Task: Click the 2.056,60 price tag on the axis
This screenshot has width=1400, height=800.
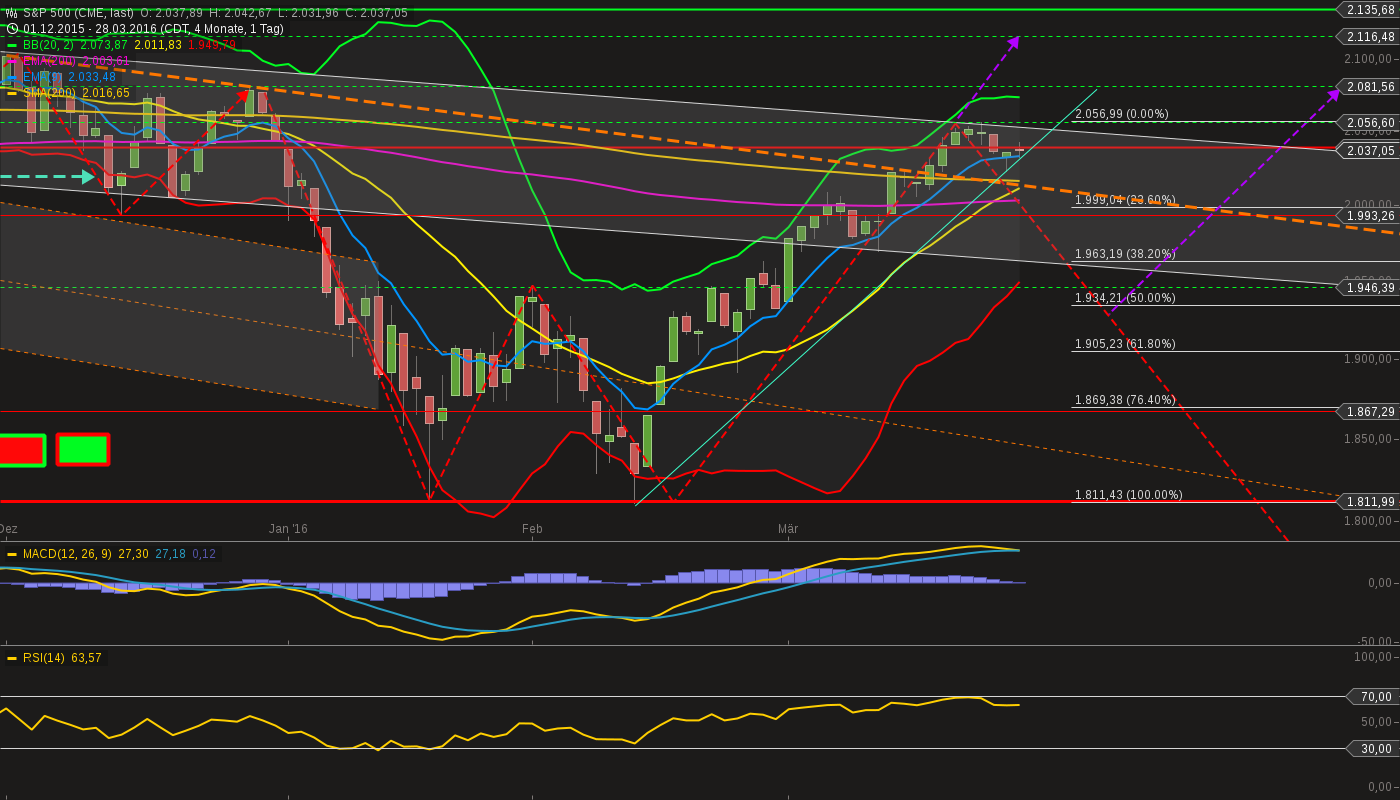Action: pos(1368,123)
